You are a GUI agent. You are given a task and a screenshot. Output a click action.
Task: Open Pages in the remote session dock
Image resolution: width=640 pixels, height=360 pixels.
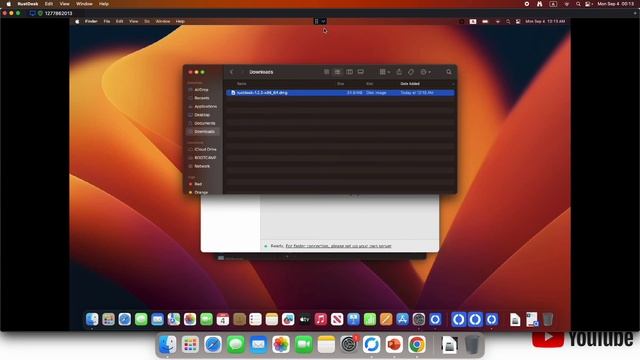point(386,319)
